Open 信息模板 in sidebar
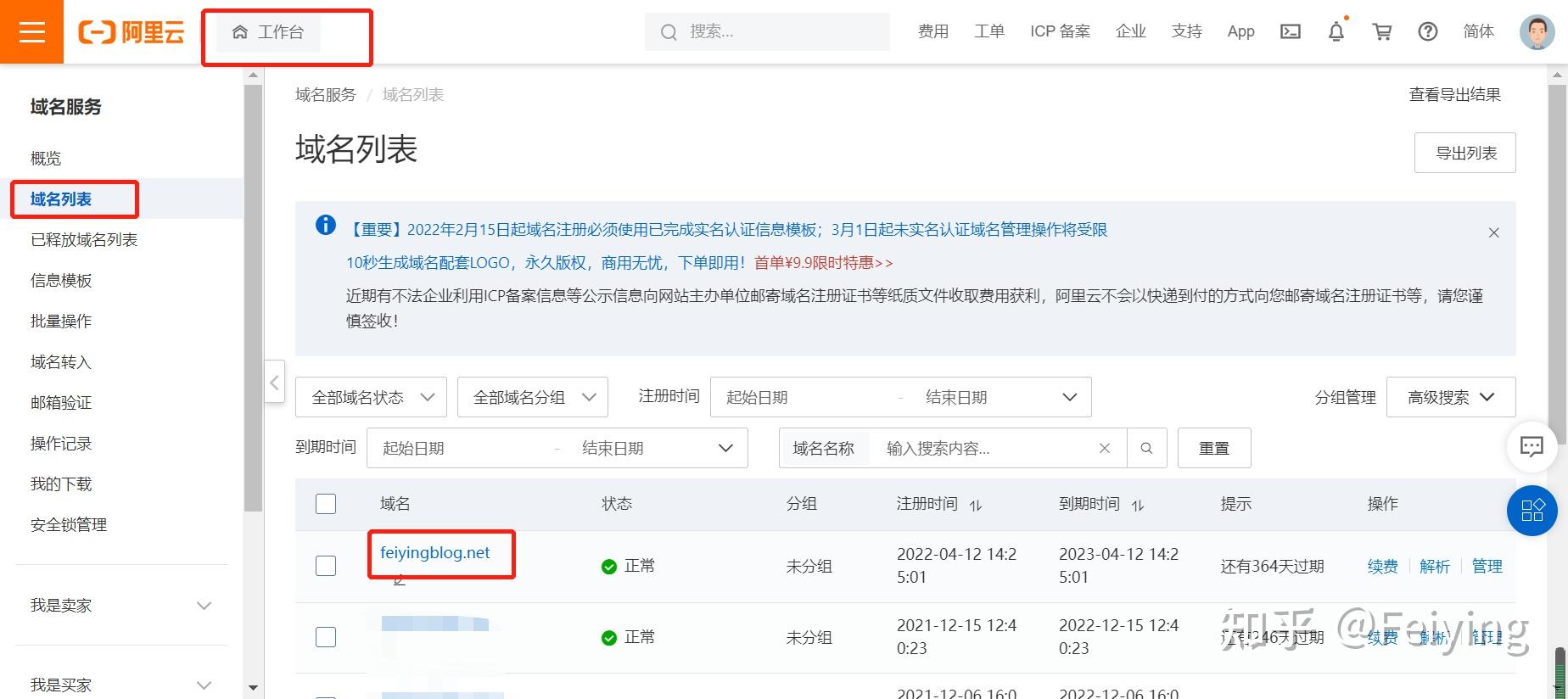 pyautogui.click(x=61, y=281)
